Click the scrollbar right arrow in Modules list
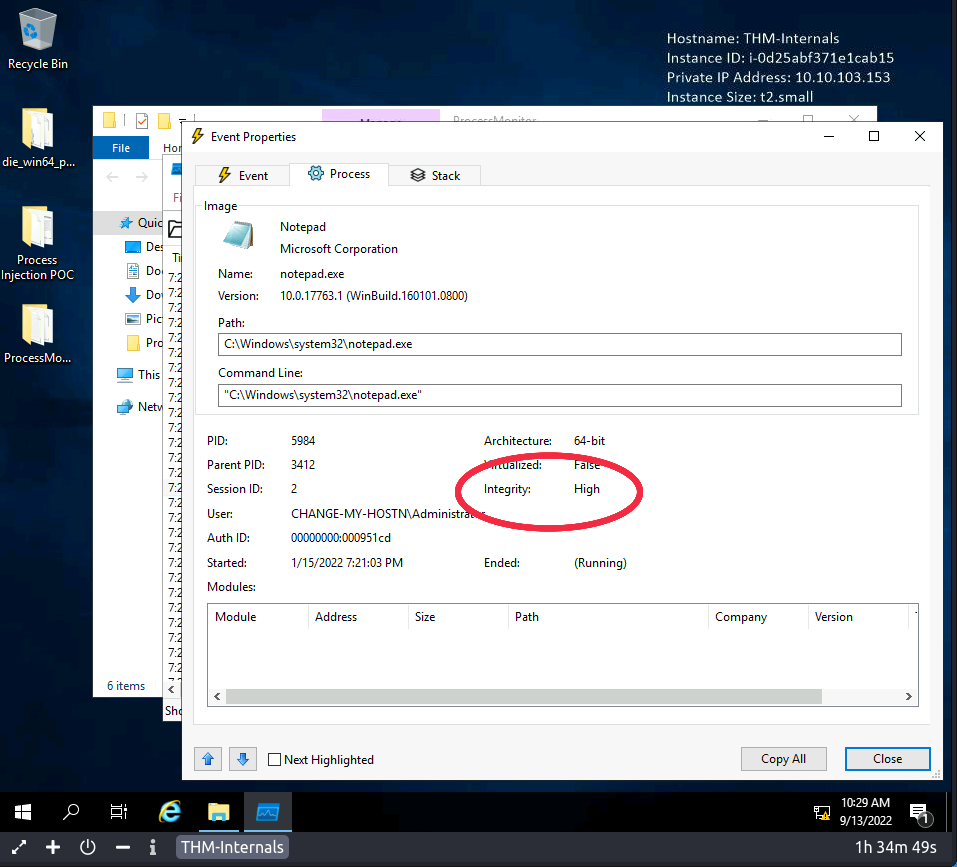Image resolution: width=957 pixels, height=867 pixels. (x=909, y=697)
